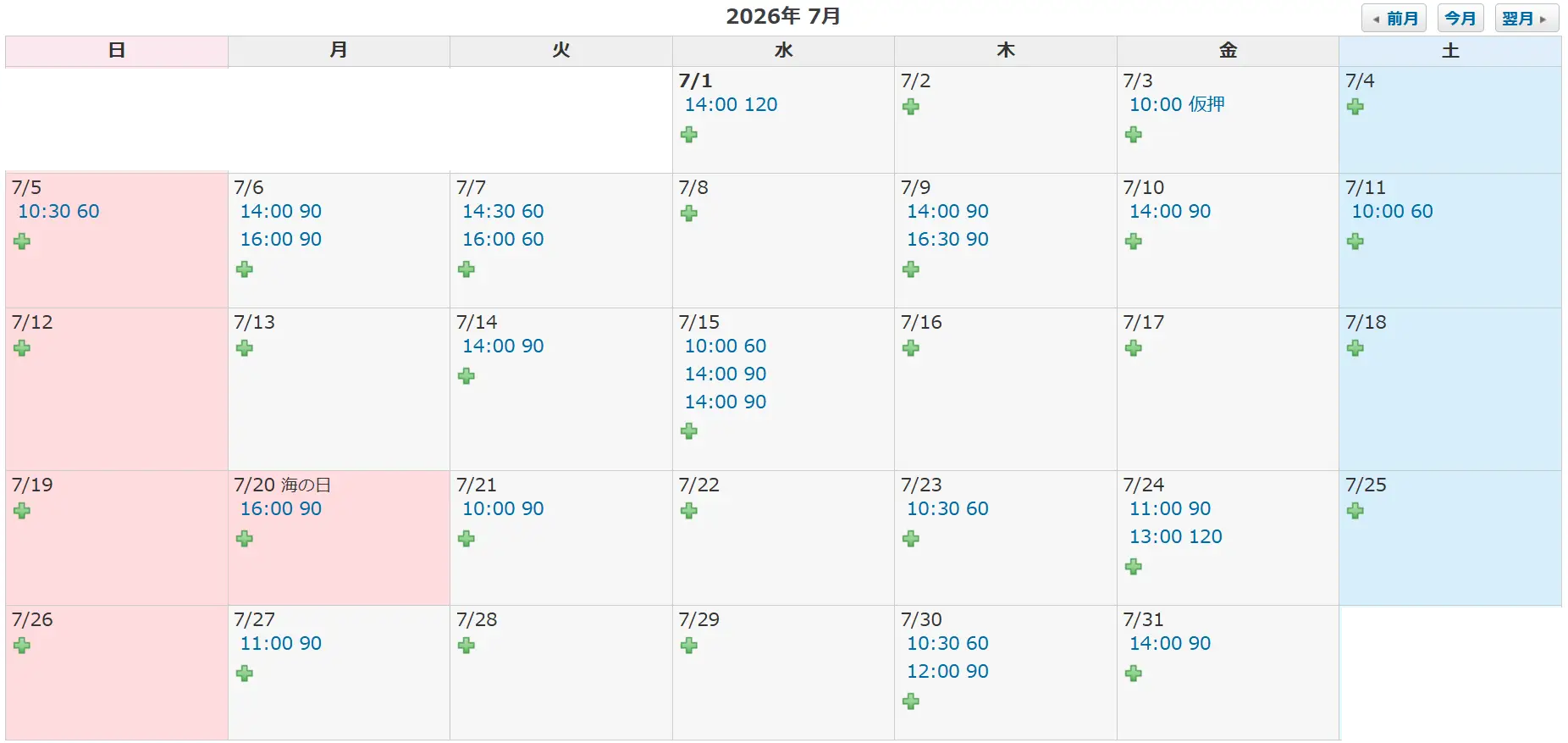Image resolution: width=1568 pixels, height=743 pixels.
Task: Add a new entry on 7/22
Action: click(689, 511)
